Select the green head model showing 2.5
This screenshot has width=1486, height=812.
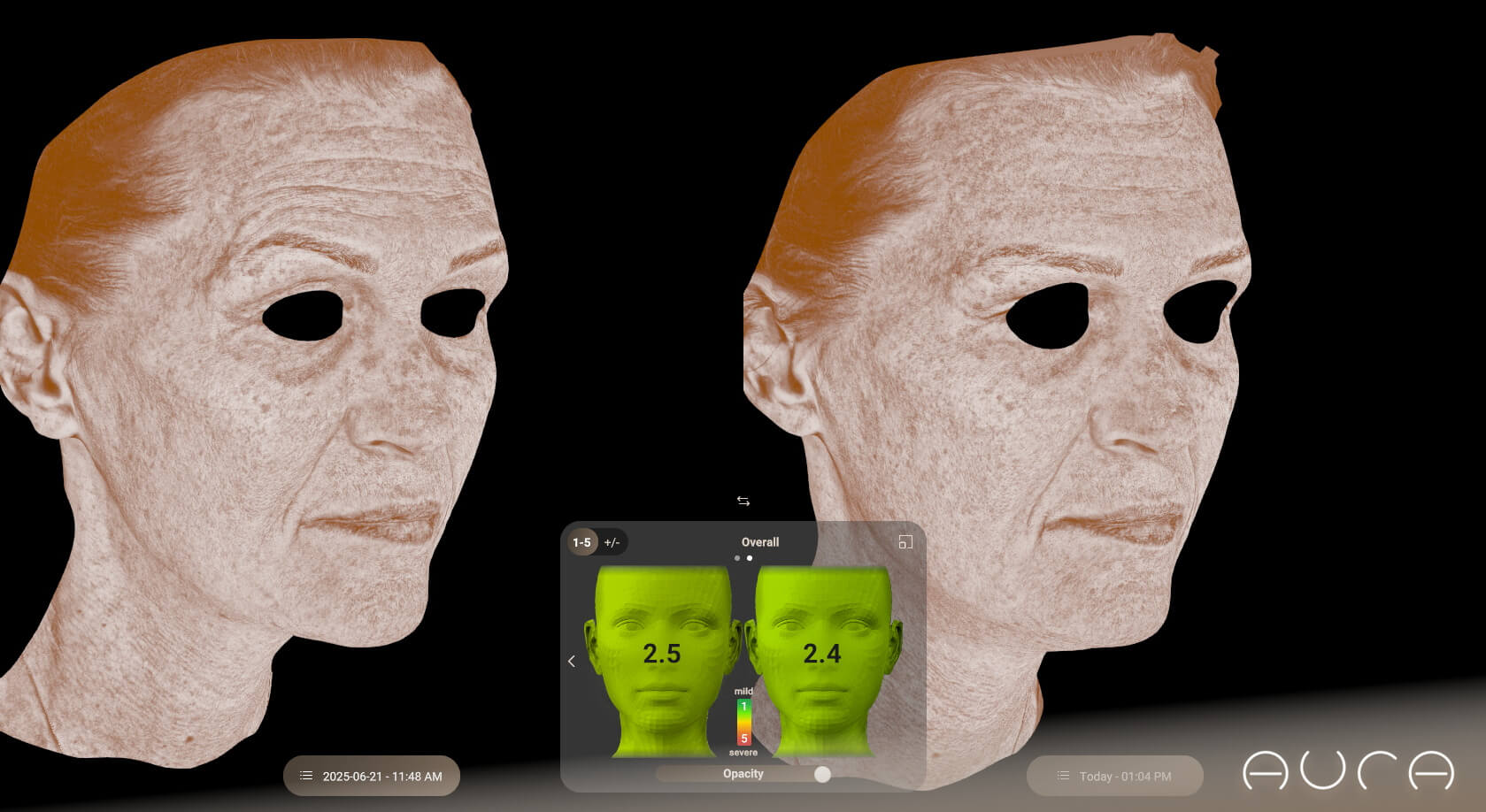662,659
